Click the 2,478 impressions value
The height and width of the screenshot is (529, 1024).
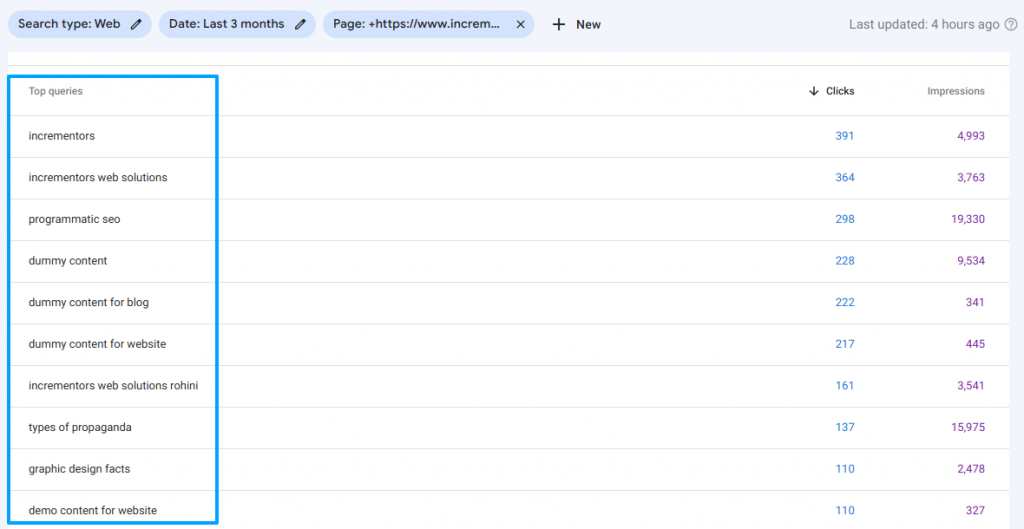[971, 469]
